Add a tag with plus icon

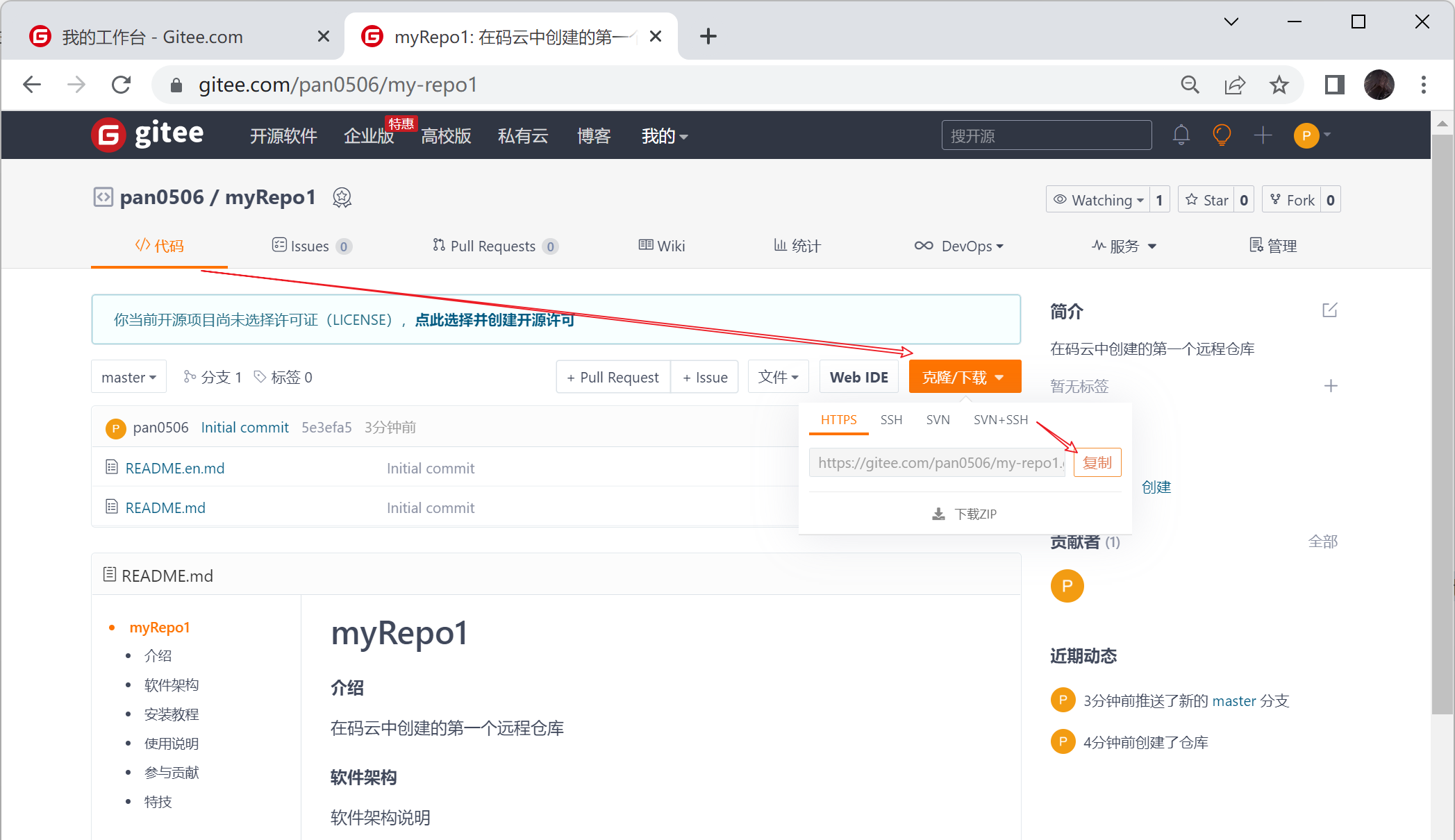(x=1330, y=386)
